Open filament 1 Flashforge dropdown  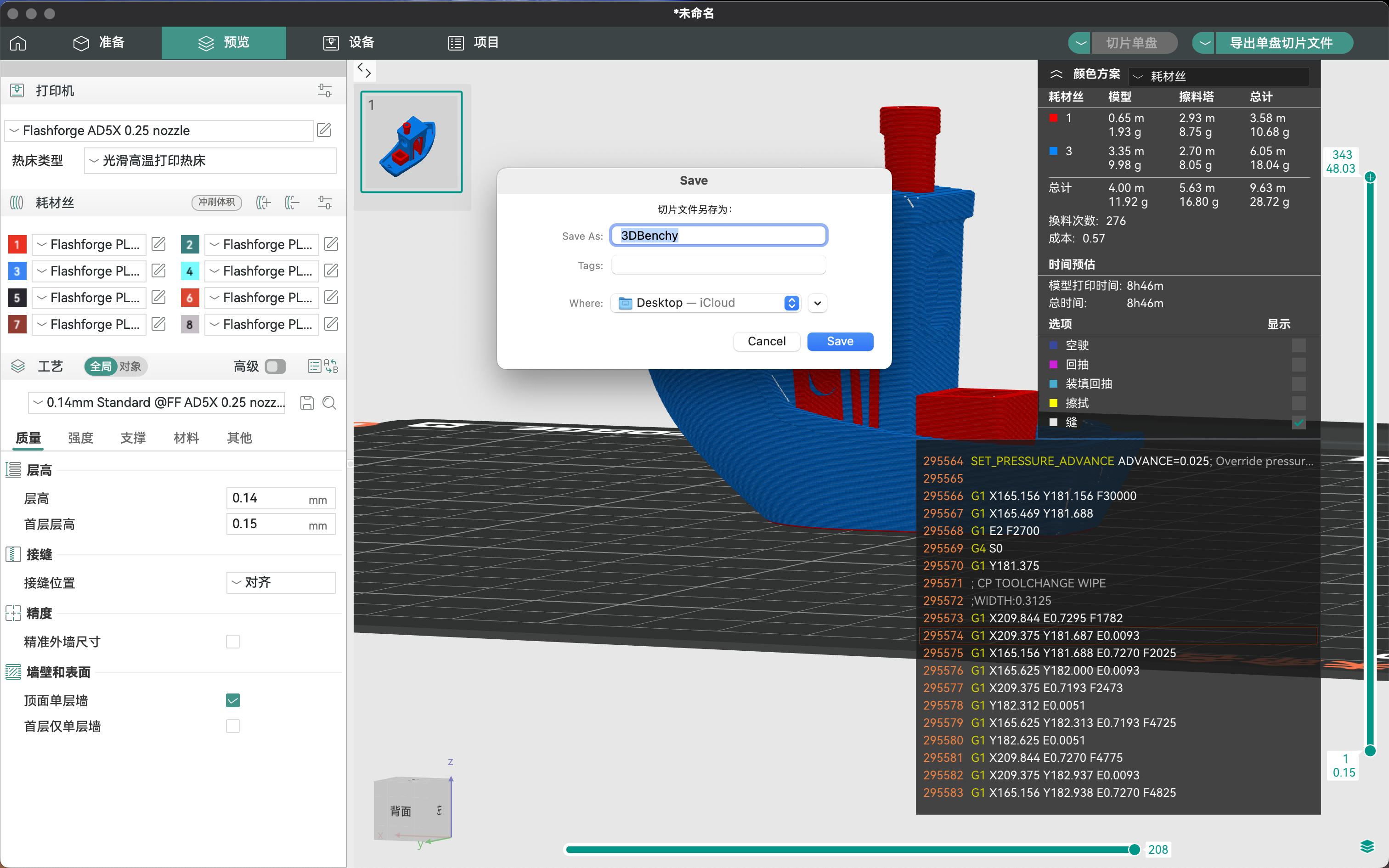click(x=89, y=244)
